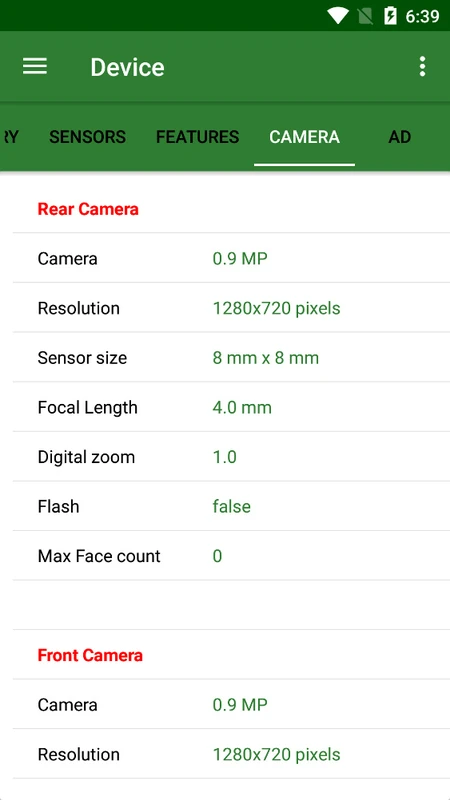
Task: Switch to the FEATURES tab
Action: [197, 137]
